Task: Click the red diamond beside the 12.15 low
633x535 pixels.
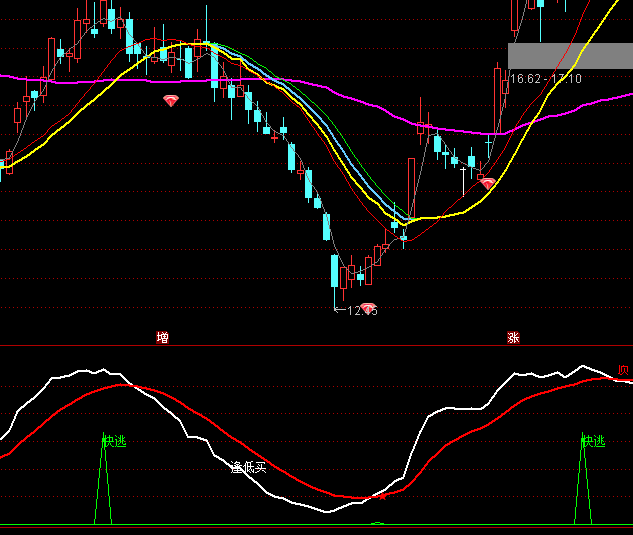Action: [368, 308]
